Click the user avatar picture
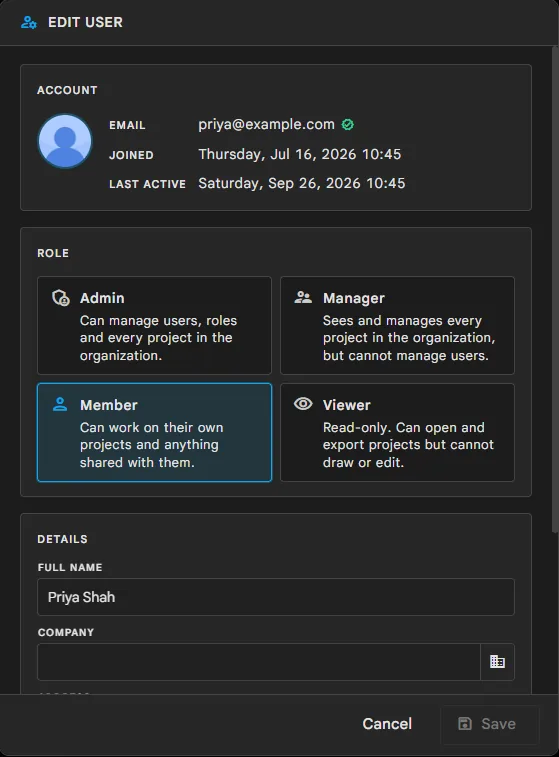 pyautogui.click(x=65, y=141)
